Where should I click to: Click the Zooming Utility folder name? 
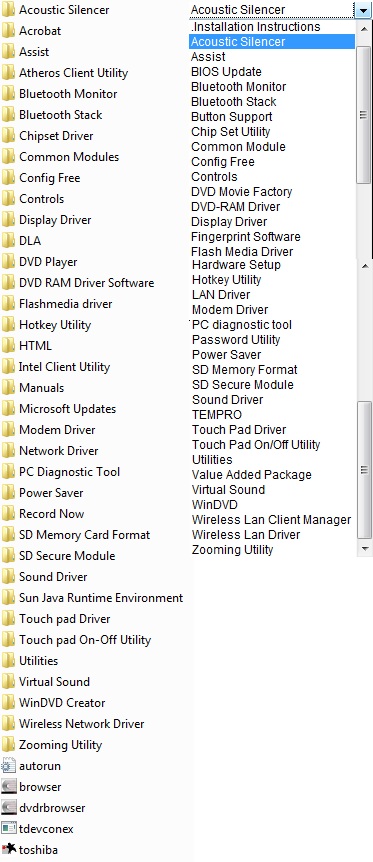(x=61, y=745)
